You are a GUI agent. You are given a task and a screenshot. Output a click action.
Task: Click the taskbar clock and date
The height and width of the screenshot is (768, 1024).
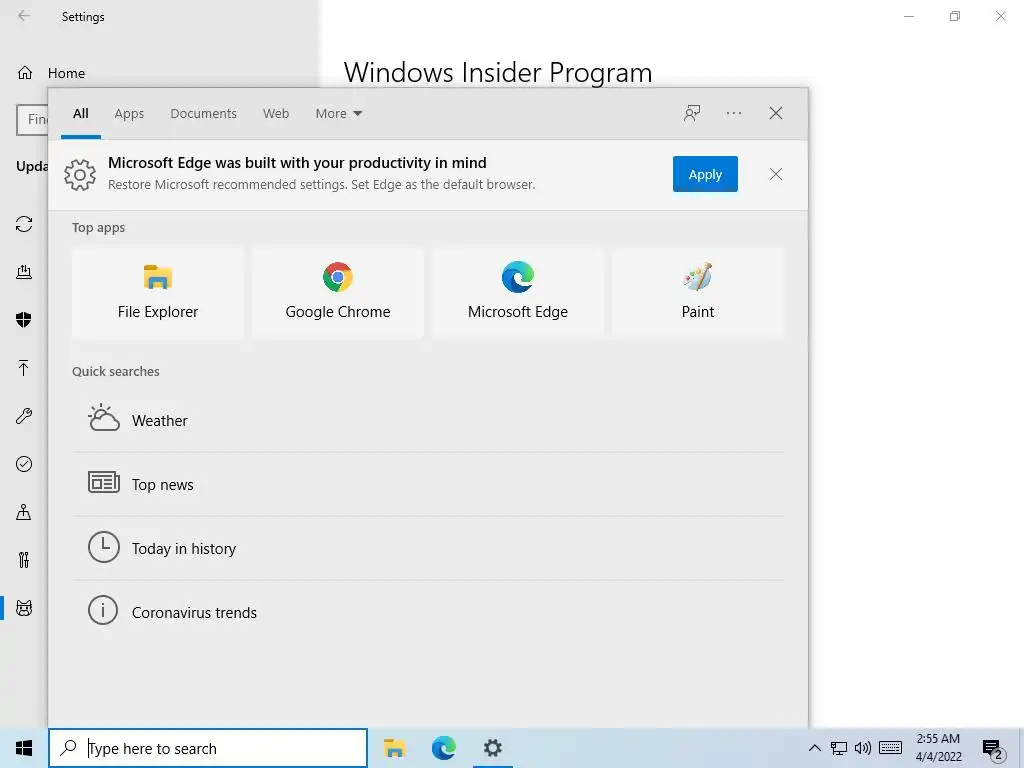click(x=938, y=748)
